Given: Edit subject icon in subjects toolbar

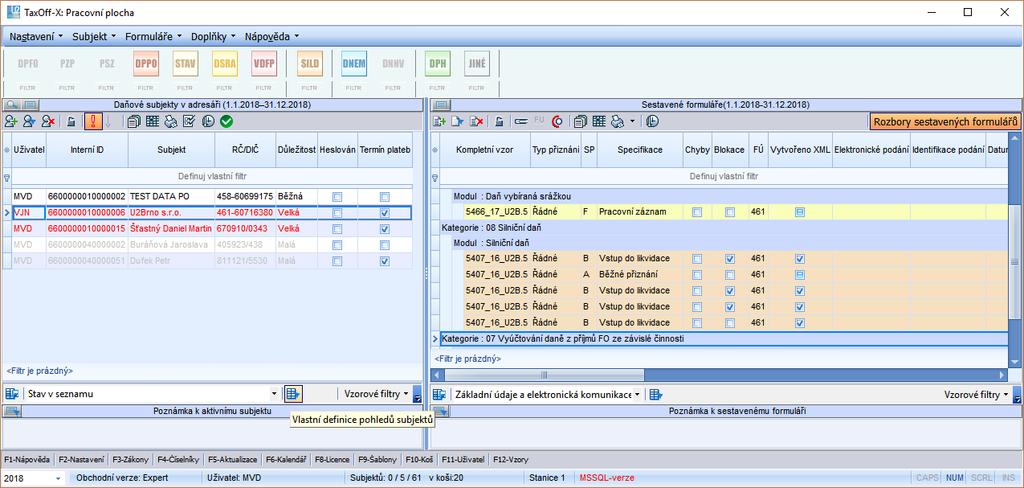Looking at the screenshot, I should point(29,121).
